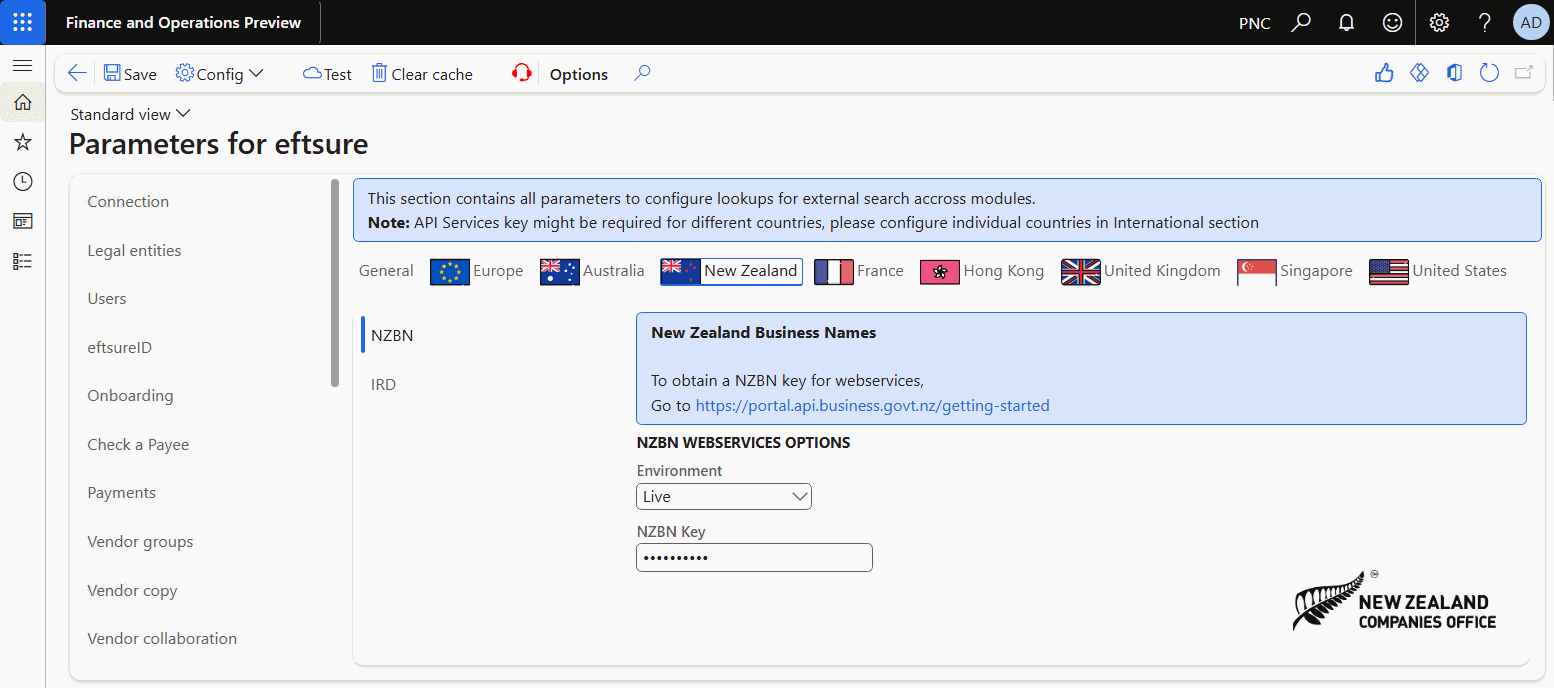
Task: Open the Environment dropdown set to Live
Action: click(x=724, y=496)
